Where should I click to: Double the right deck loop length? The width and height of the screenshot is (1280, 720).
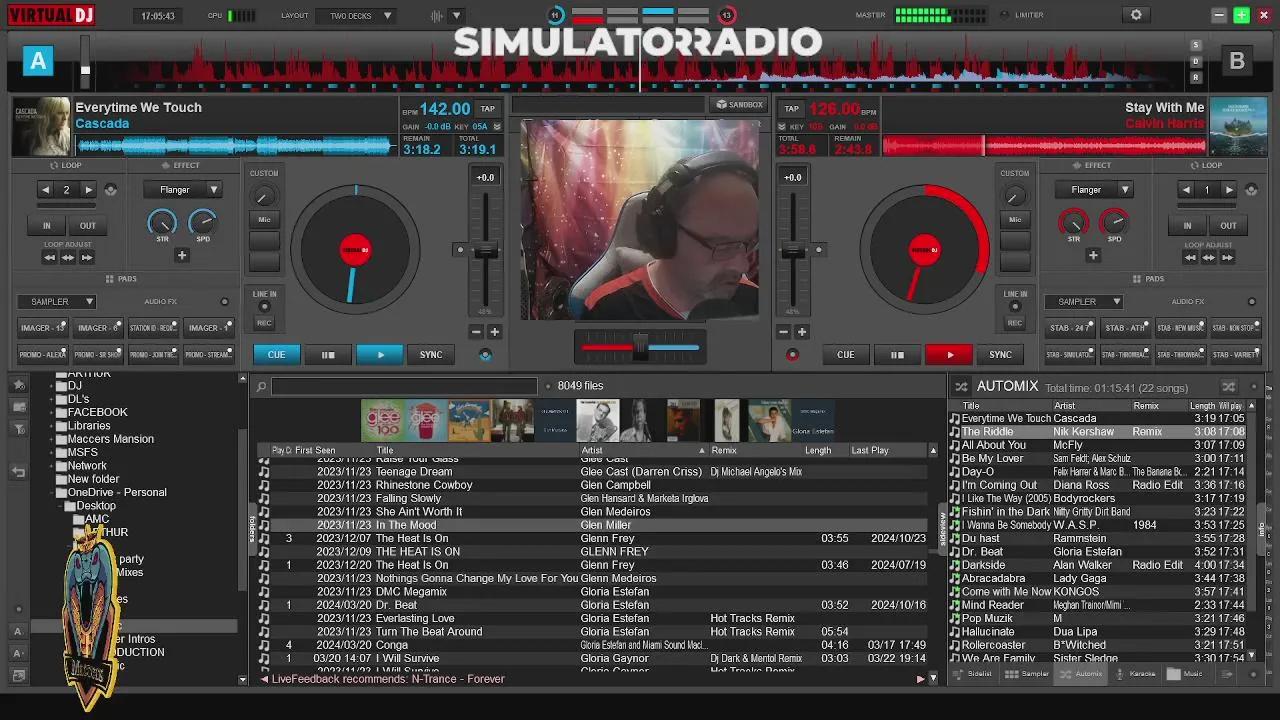(x=1229, y=189)
